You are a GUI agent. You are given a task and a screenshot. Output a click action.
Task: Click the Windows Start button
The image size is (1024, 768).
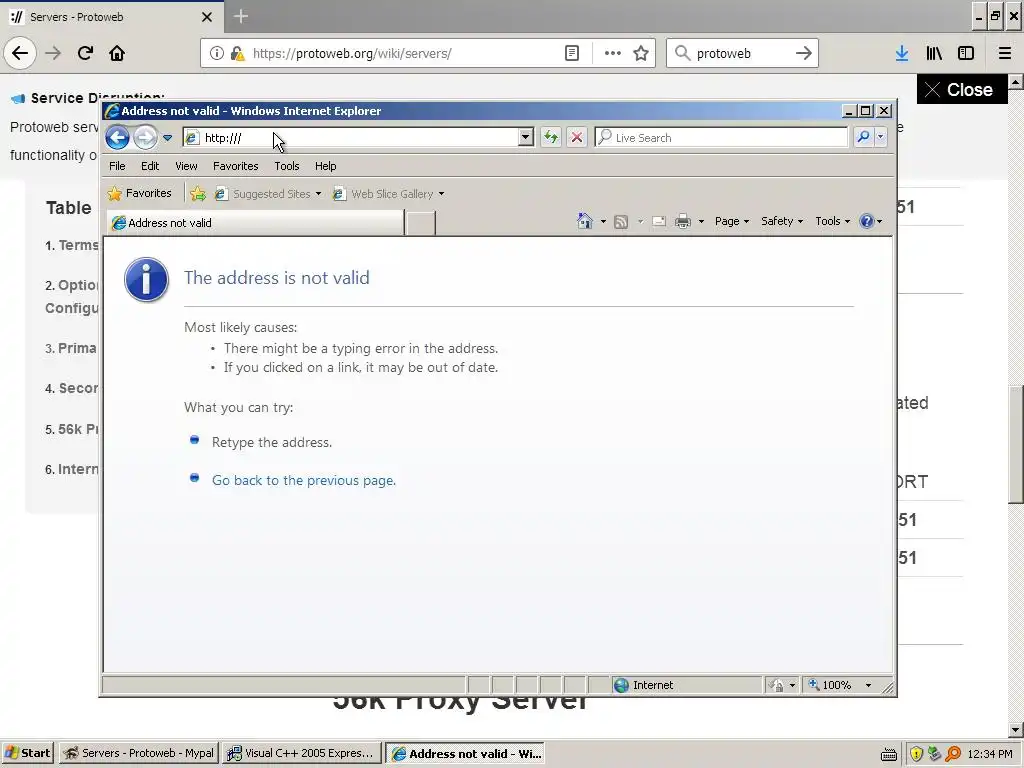pos(28,753)
